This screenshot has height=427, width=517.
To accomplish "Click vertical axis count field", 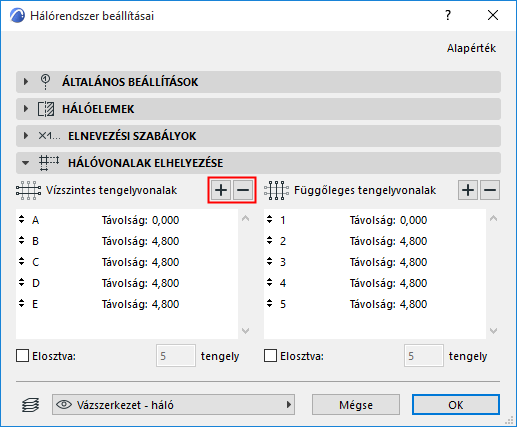I will [424, 356].
